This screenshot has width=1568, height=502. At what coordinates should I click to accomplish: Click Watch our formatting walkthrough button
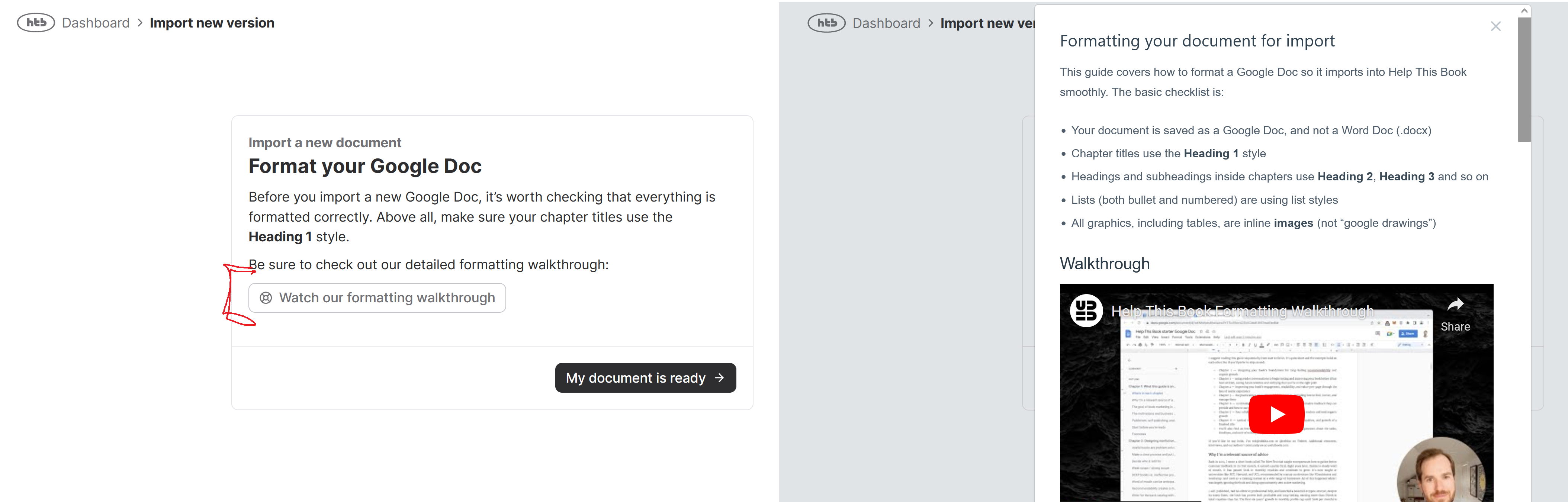coord(377,298)
